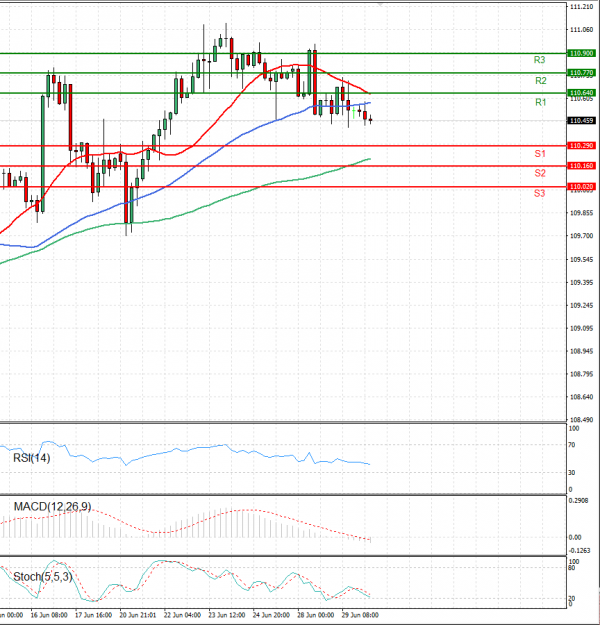
Task: Click the Stoch(5,5,3) indicator label
Action: pyautogui.click(x=43, y=576)
